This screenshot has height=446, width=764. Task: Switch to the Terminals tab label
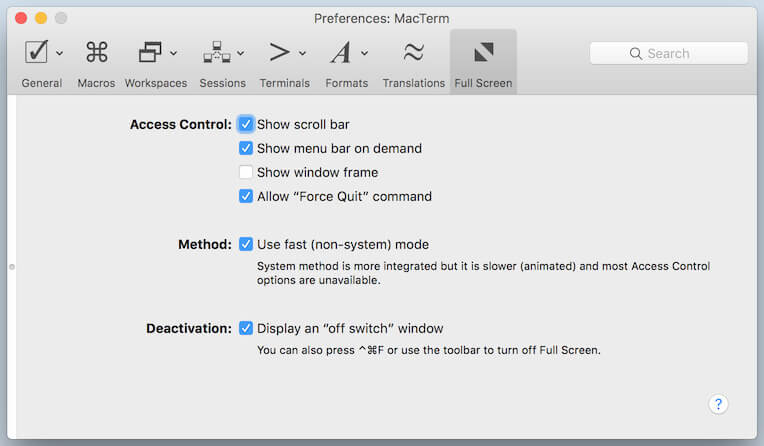point(285,83)
